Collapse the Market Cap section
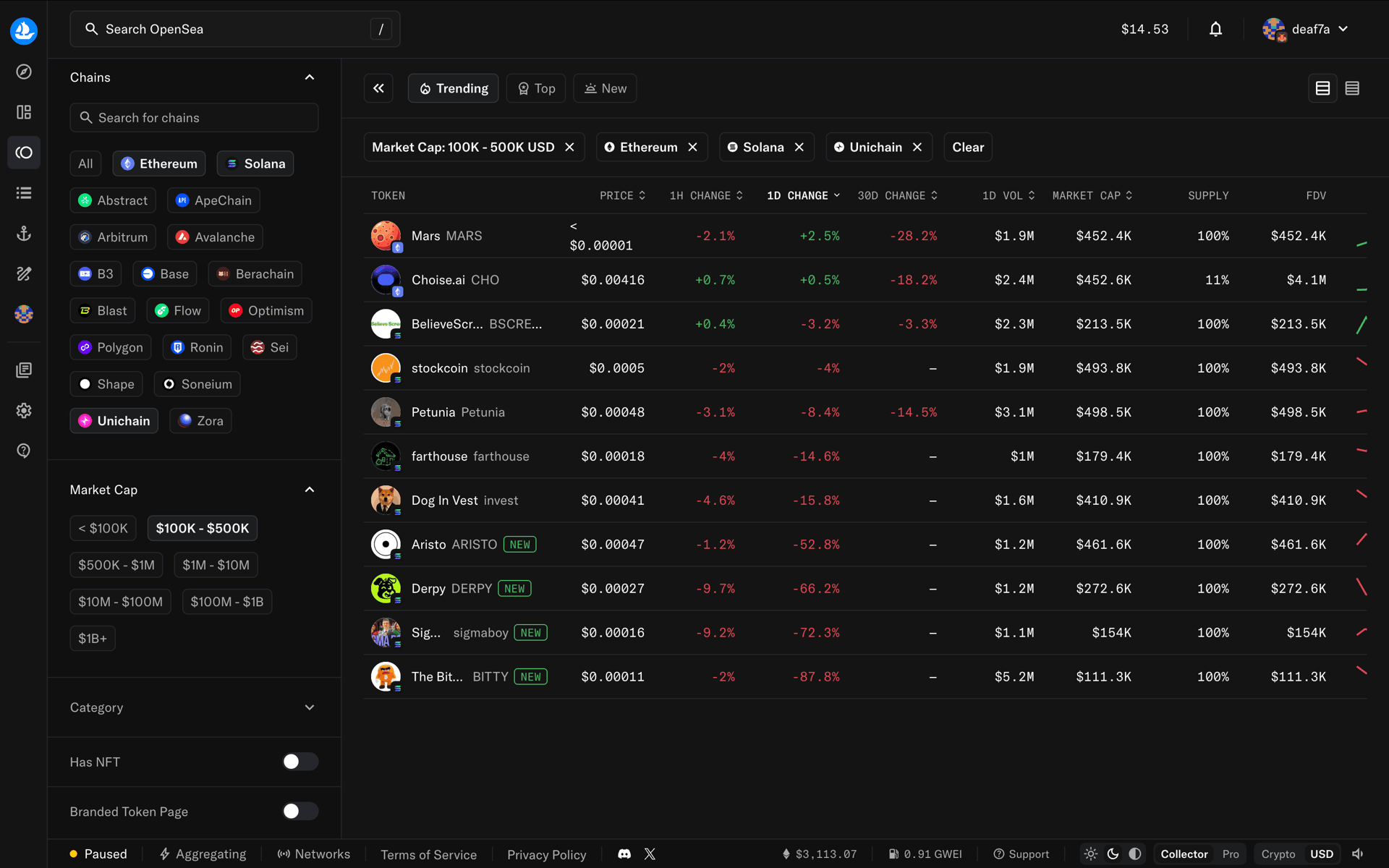Screen dimensions: 1389x868 click(310, 490)
